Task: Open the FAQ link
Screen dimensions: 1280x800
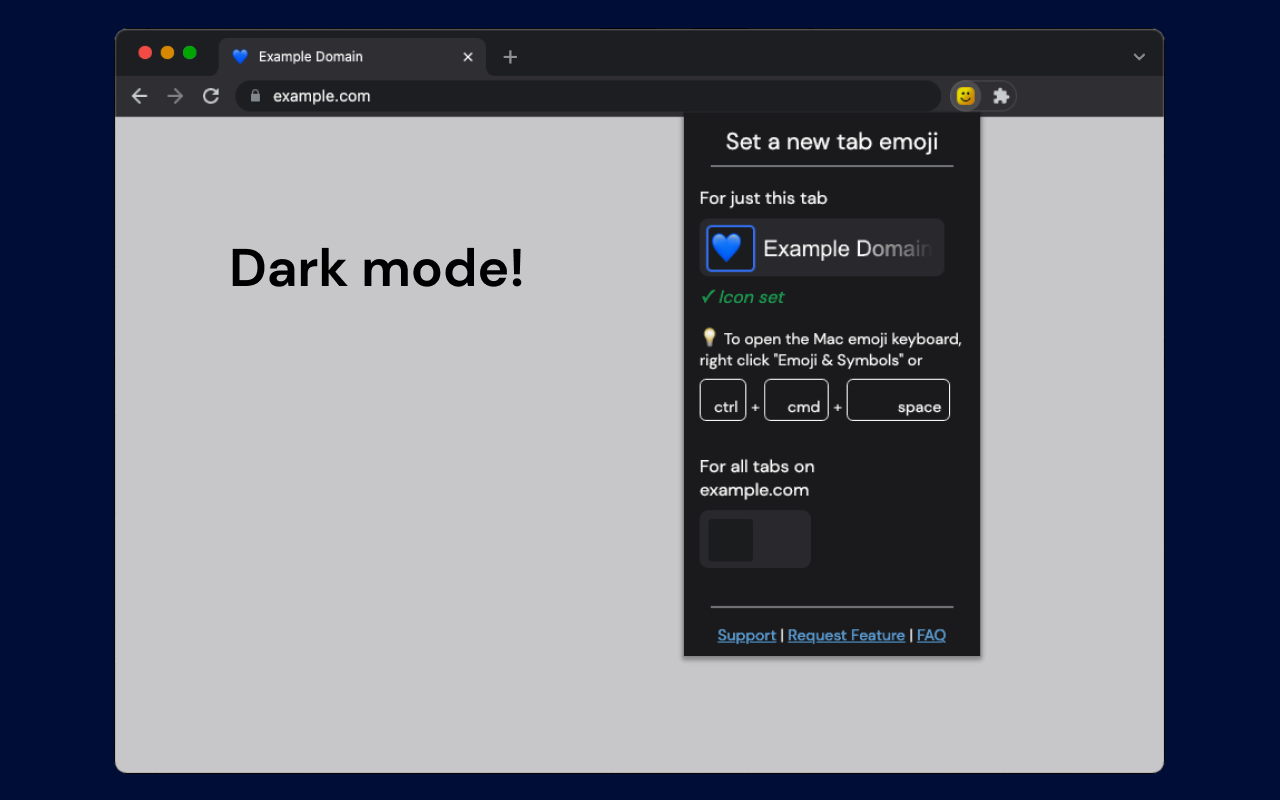Action: pos(931,635)
